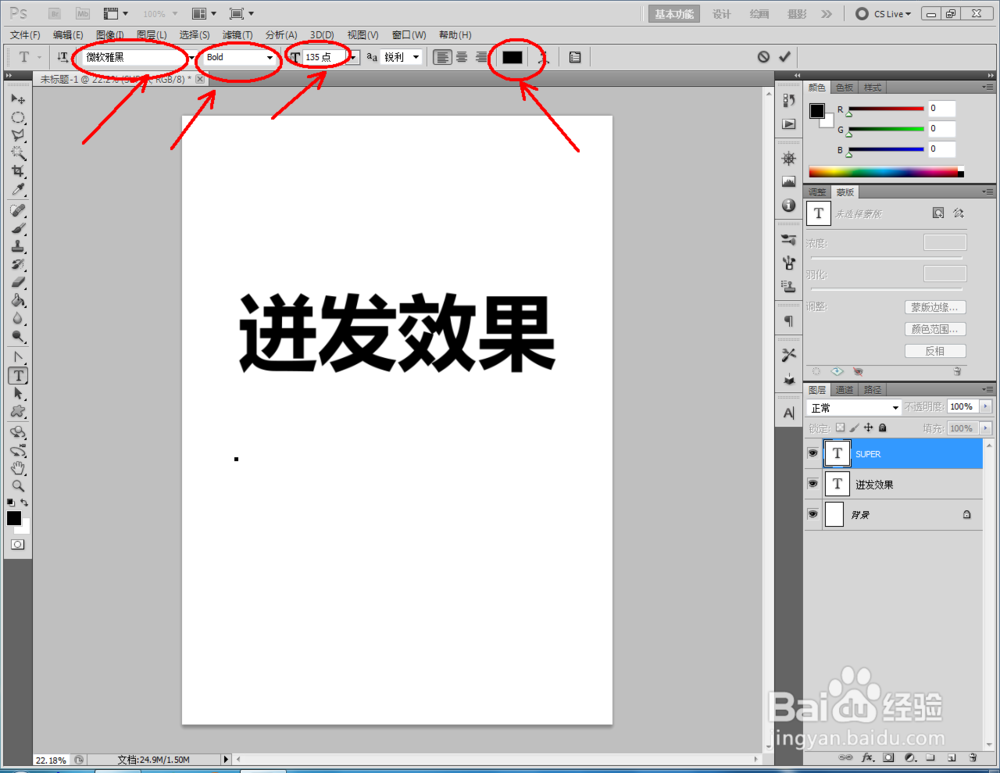This screenshot has height=773, width=1000.
Task: Open the font family dropdown 微软雅黑
Action: (x=191, y=57)
